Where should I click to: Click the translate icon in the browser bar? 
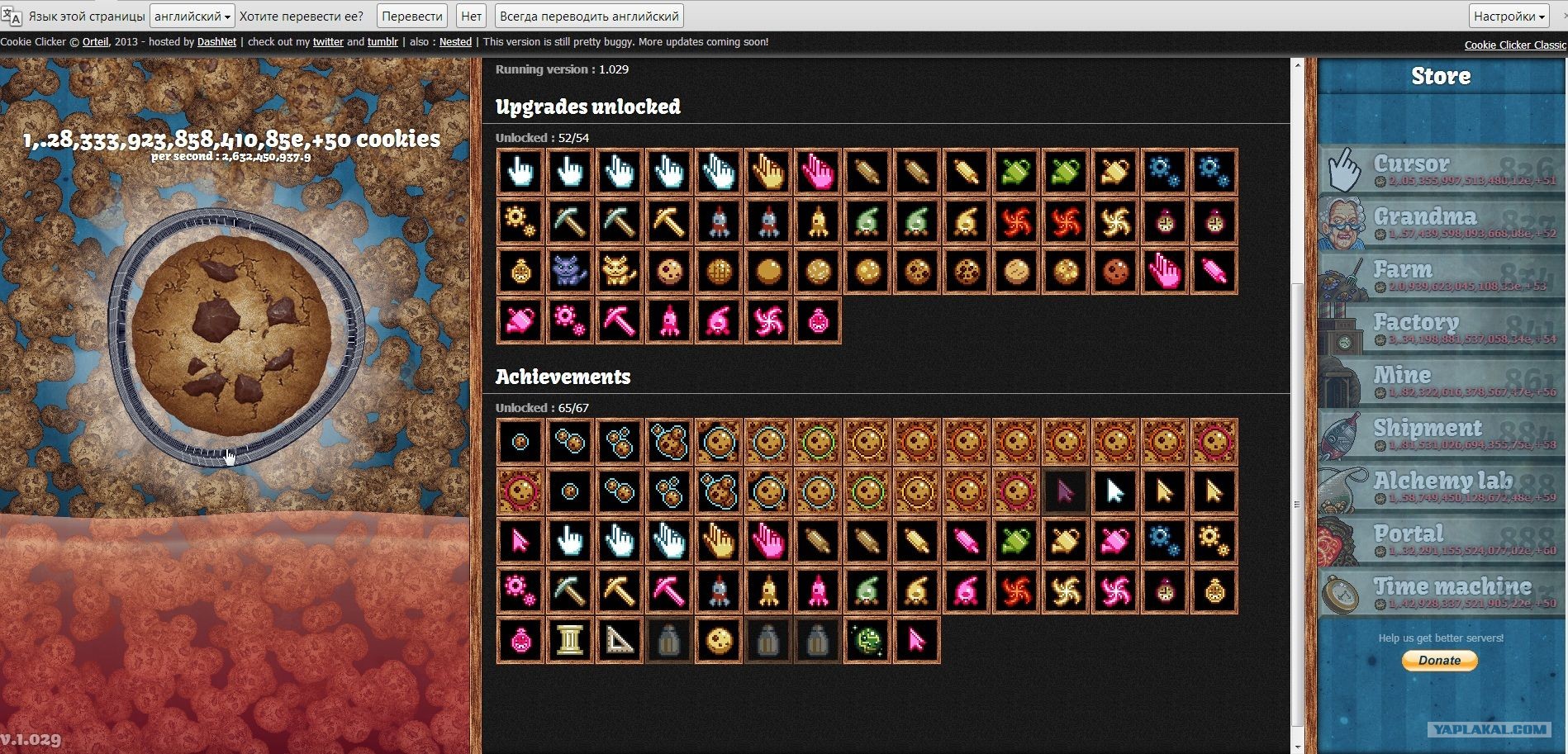click(12, 16)
